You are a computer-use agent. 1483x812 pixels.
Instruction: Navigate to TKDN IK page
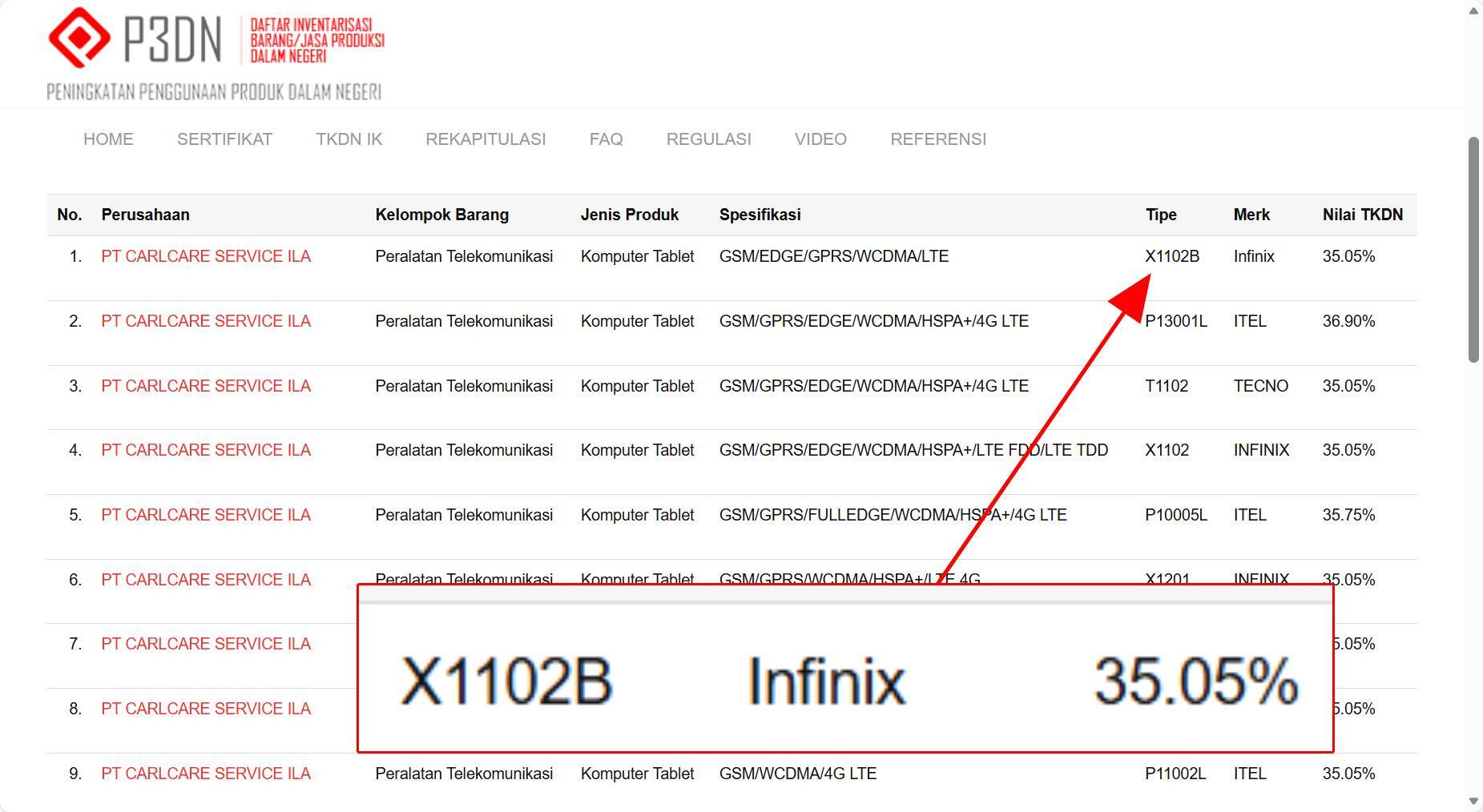coord(349,139)
